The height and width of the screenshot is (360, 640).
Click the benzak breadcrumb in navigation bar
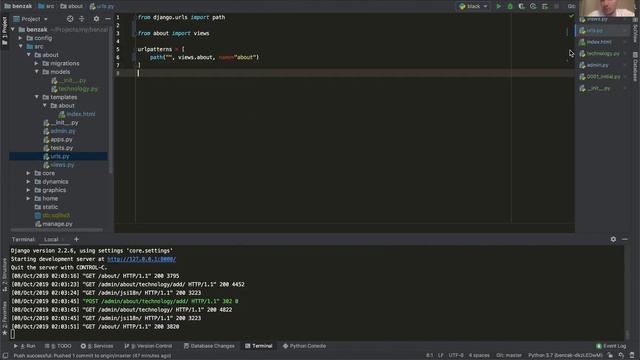tap(18, 6)
